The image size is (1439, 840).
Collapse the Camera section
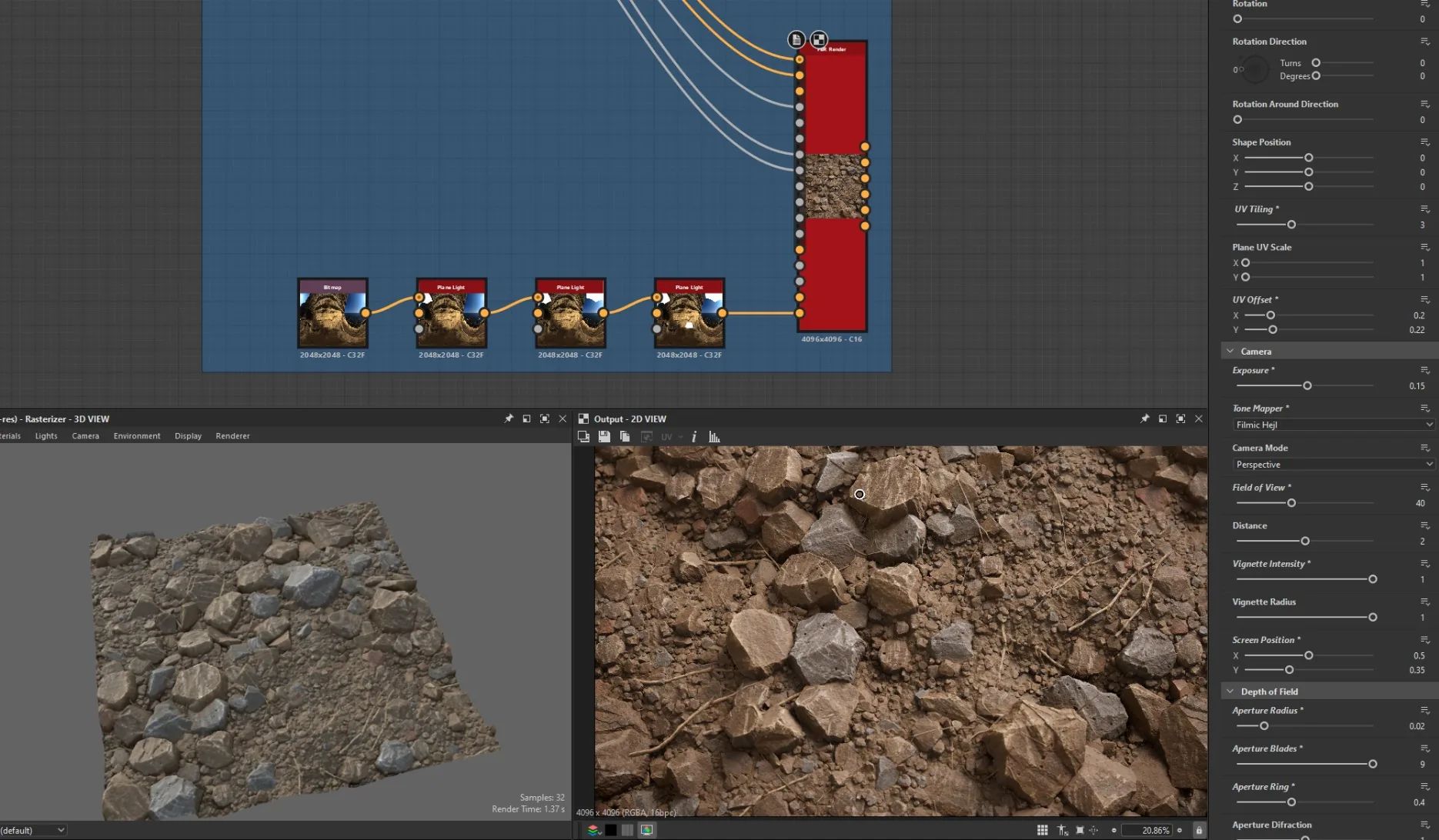pyautogui.click(x=1230, y=352)
